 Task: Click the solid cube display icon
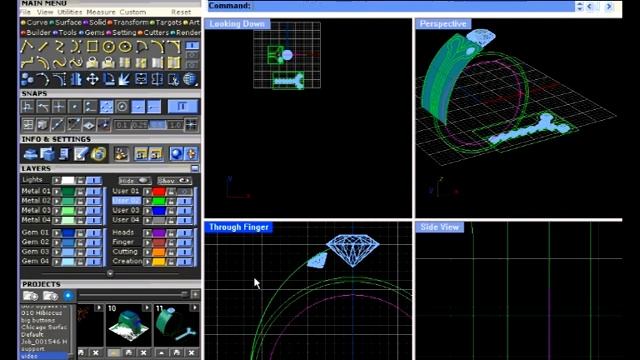point(42,125)
